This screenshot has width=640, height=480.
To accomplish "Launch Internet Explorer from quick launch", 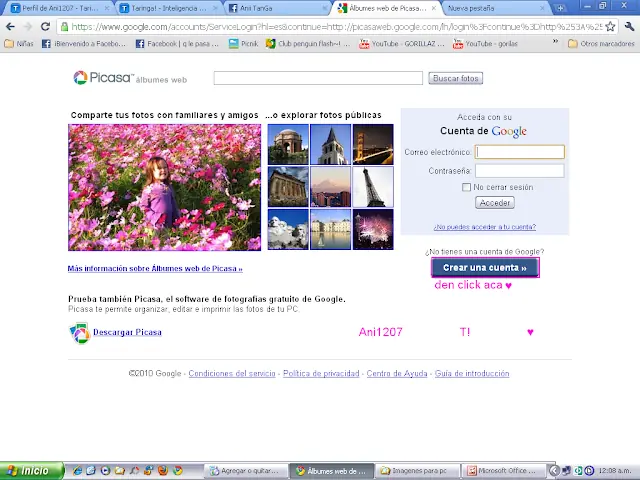I will pyautogui.click(x=77, y=471).
